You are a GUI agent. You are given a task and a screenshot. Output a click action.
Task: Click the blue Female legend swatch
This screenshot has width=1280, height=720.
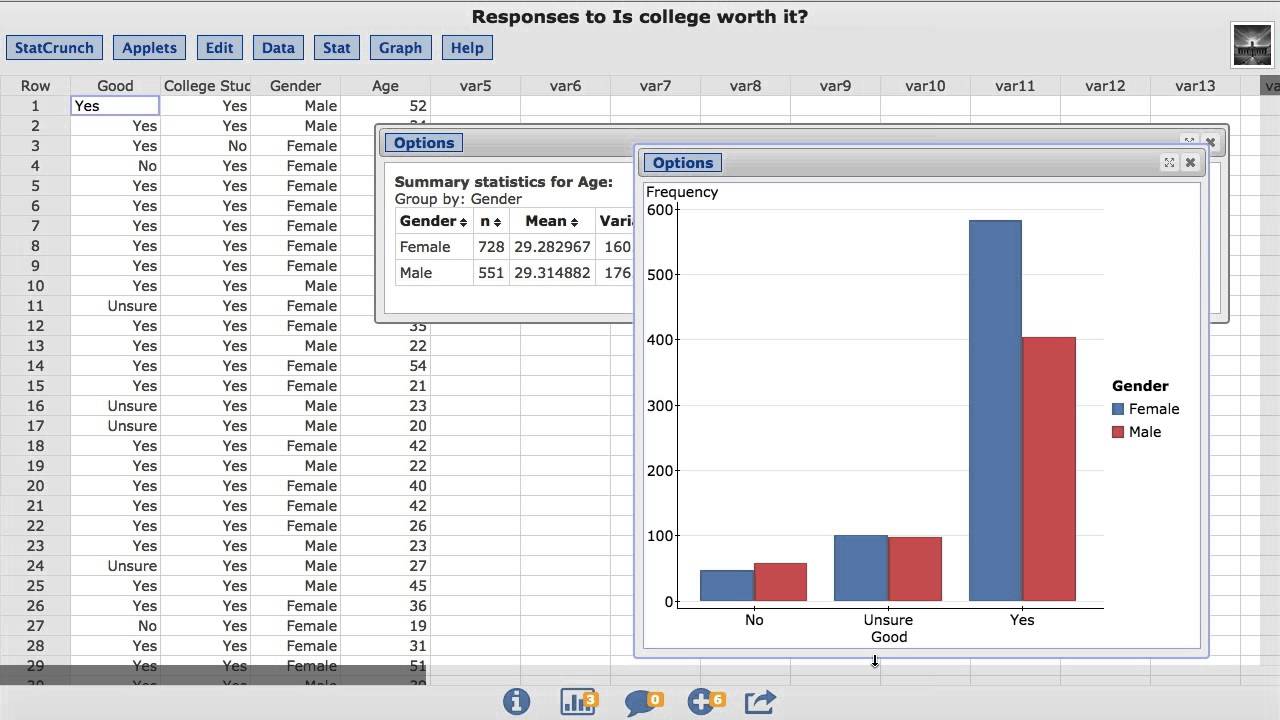pyautogui.click(x=1118, y=409)
